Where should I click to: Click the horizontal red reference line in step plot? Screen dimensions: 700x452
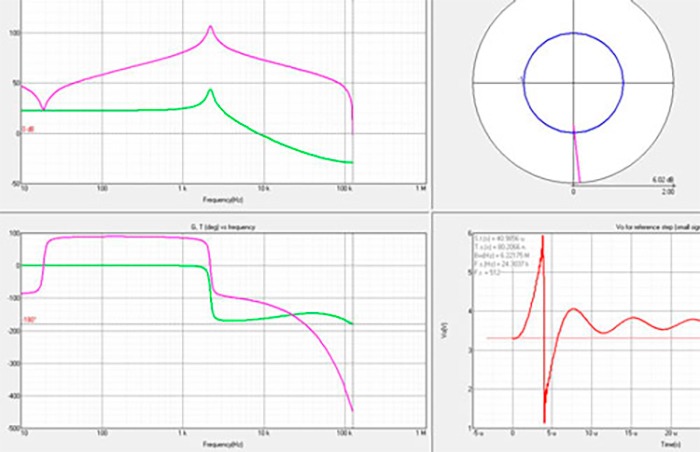click(620, 338)
